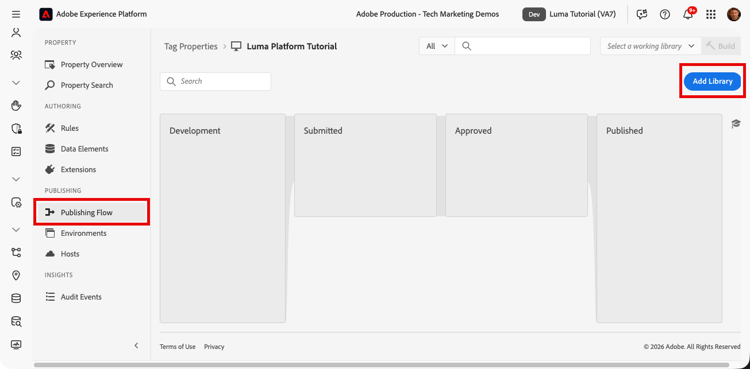This screenshot has height=369, width=750.
Task: Click the top global search input field
Action: click(x=522, y=46)
